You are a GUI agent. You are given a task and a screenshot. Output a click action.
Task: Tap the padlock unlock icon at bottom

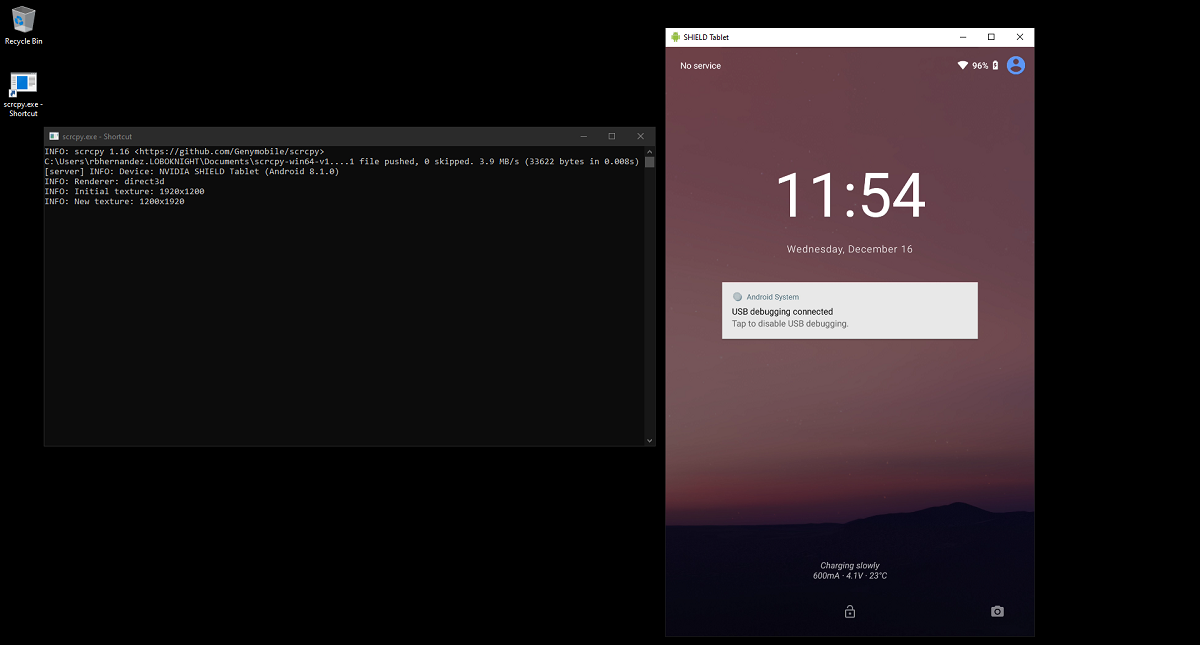850,612
